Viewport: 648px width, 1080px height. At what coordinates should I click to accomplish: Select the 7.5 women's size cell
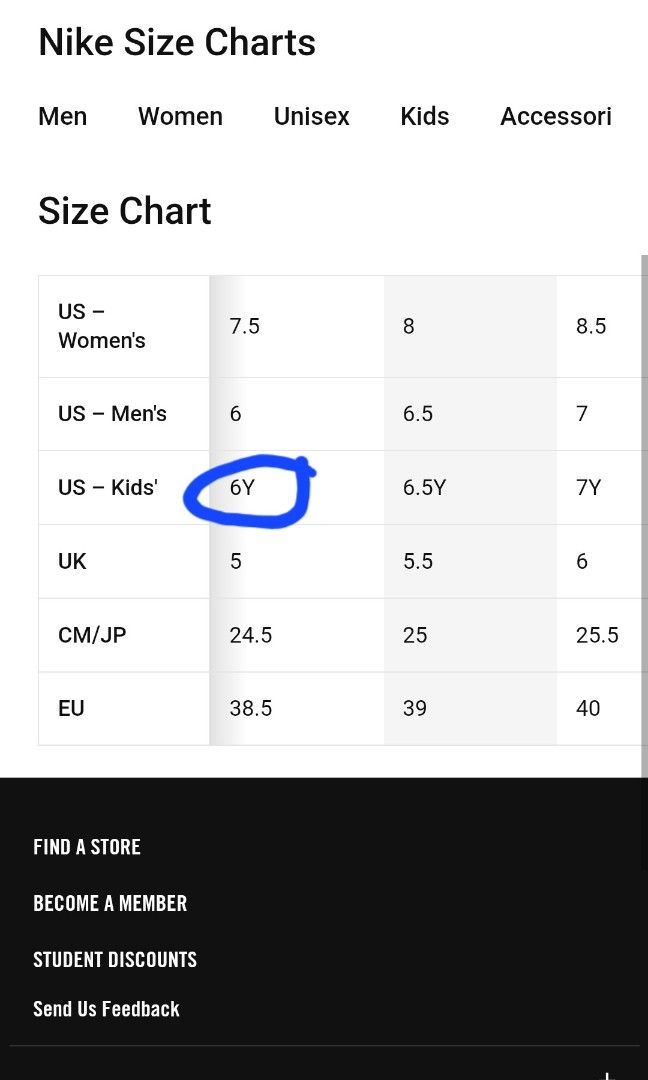296,326
